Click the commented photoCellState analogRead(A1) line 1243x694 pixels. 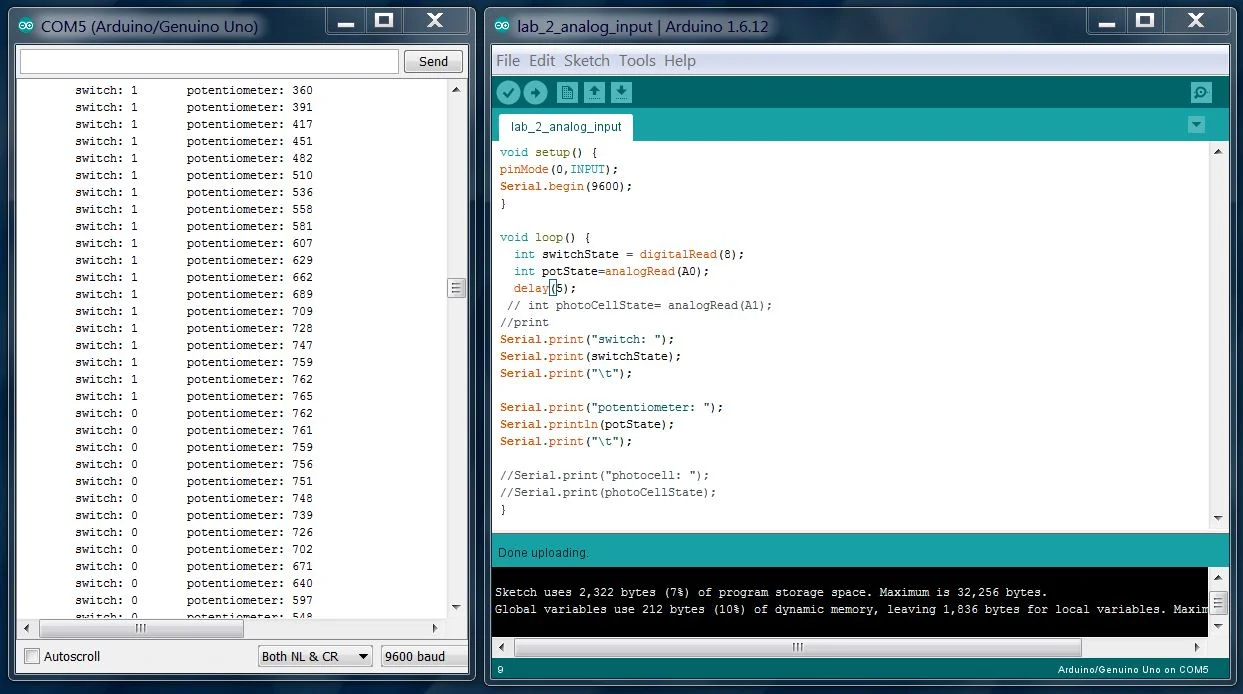point(640,305)
